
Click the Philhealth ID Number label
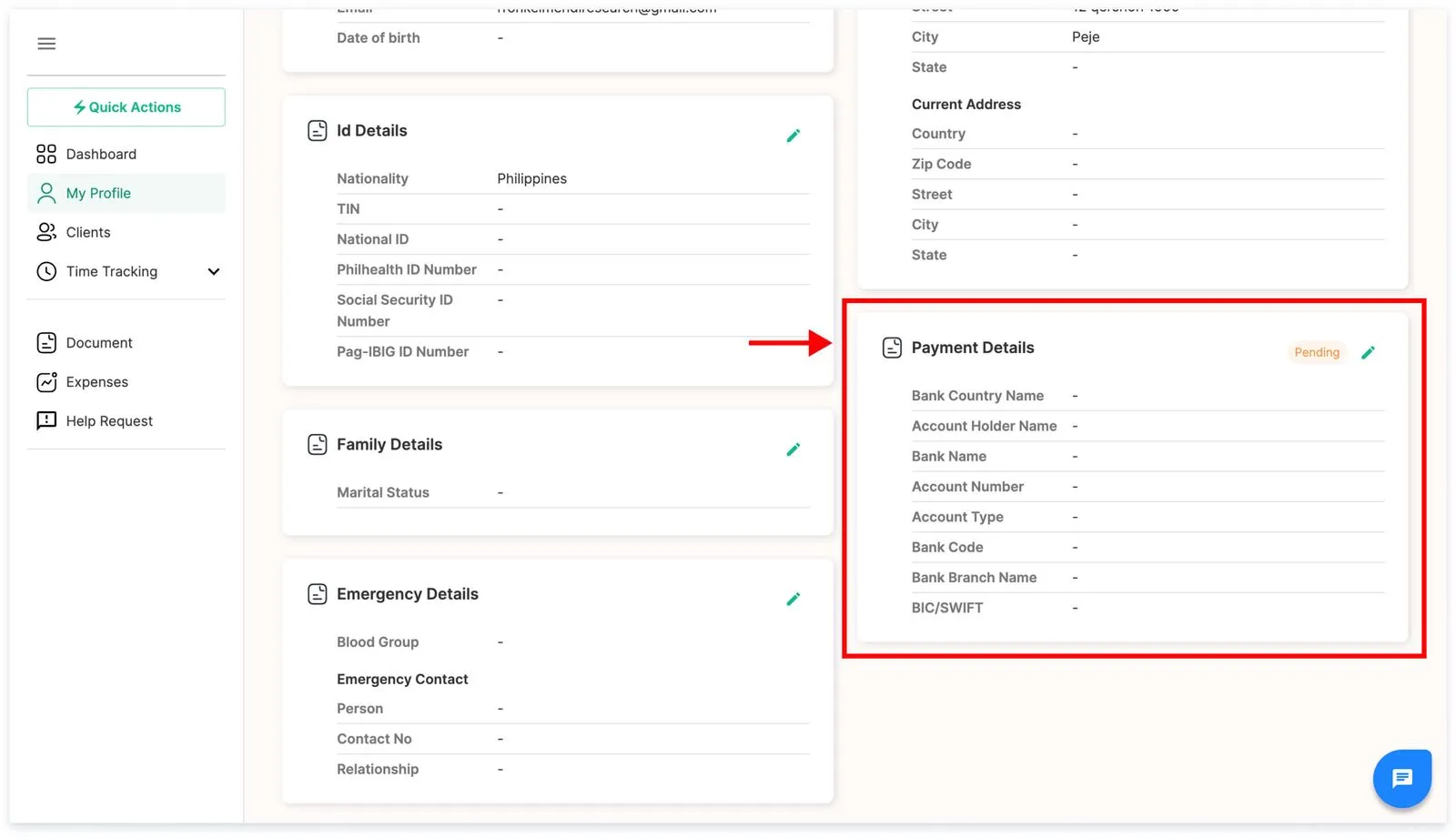pos(407,269)
